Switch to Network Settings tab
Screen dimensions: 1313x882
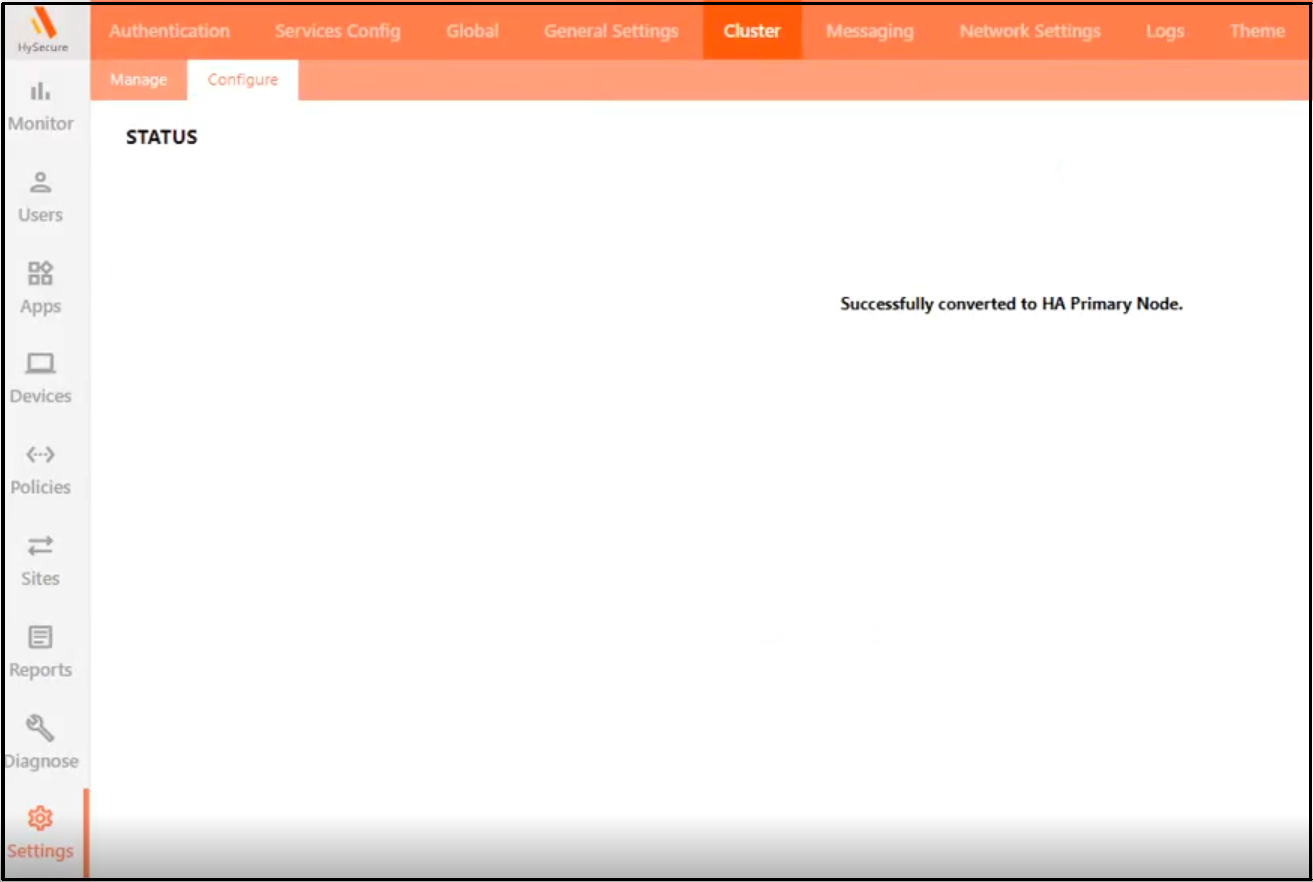[1029, 31]
